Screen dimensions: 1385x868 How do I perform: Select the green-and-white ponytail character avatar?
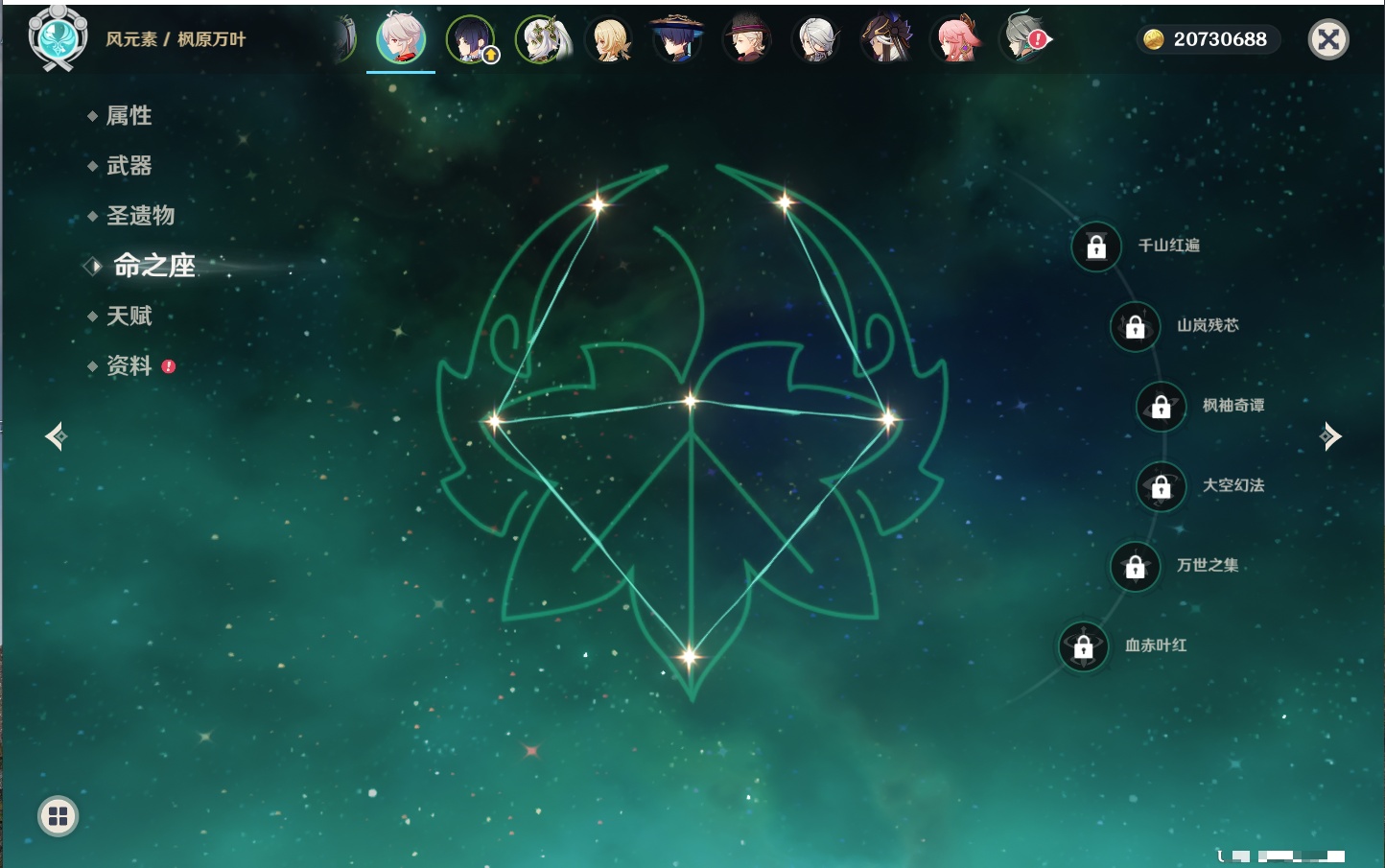[542, 39]
